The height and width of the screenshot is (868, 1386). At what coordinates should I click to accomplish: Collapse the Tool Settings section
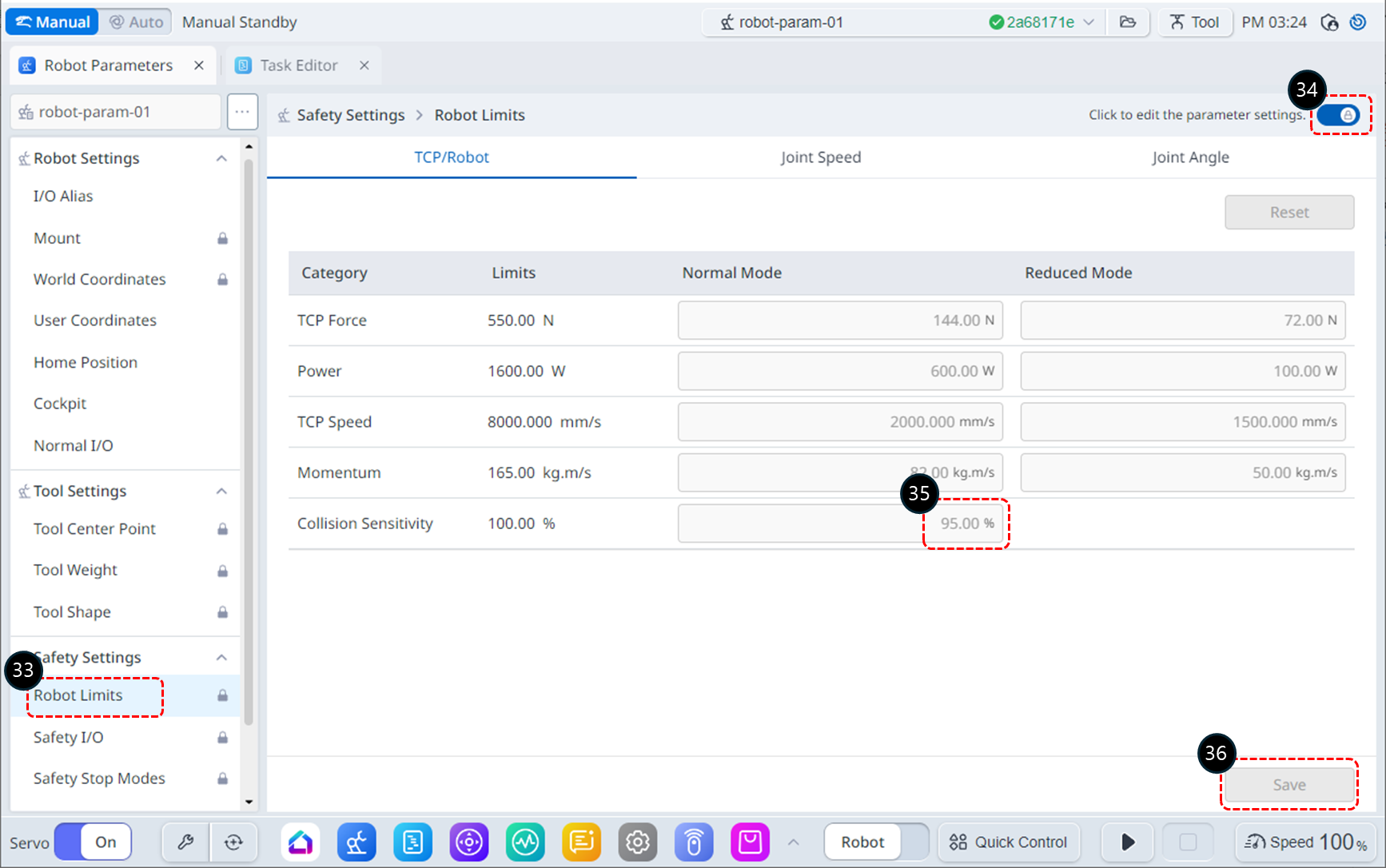coord(221,491)
